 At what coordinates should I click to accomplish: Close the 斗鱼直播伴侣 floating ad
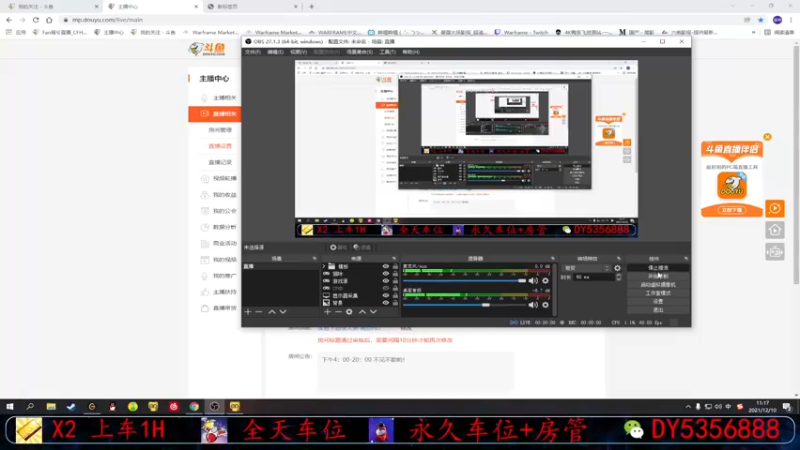767,137
